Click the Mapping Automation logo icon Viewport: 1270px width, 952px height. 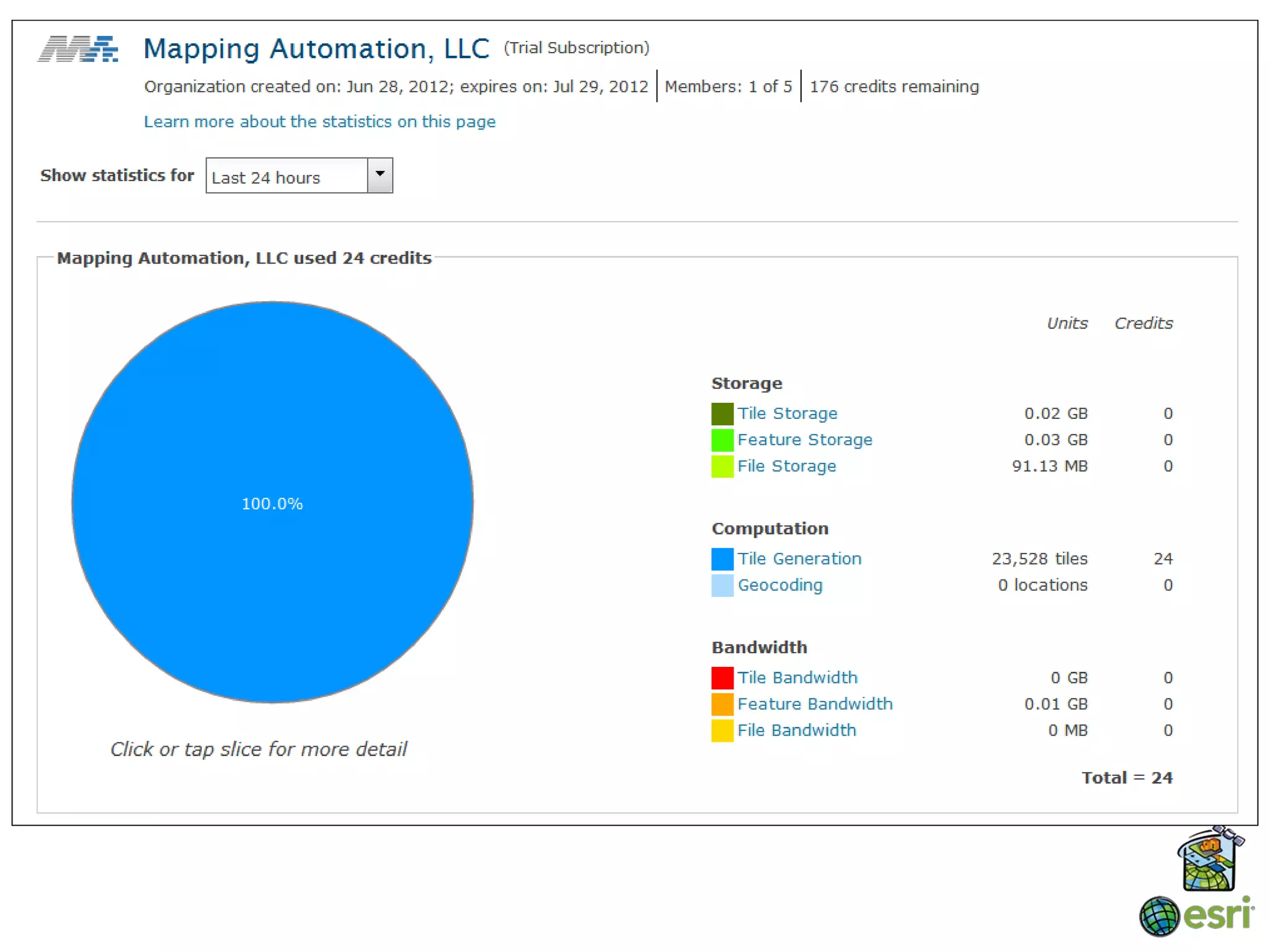pos(78,49)
